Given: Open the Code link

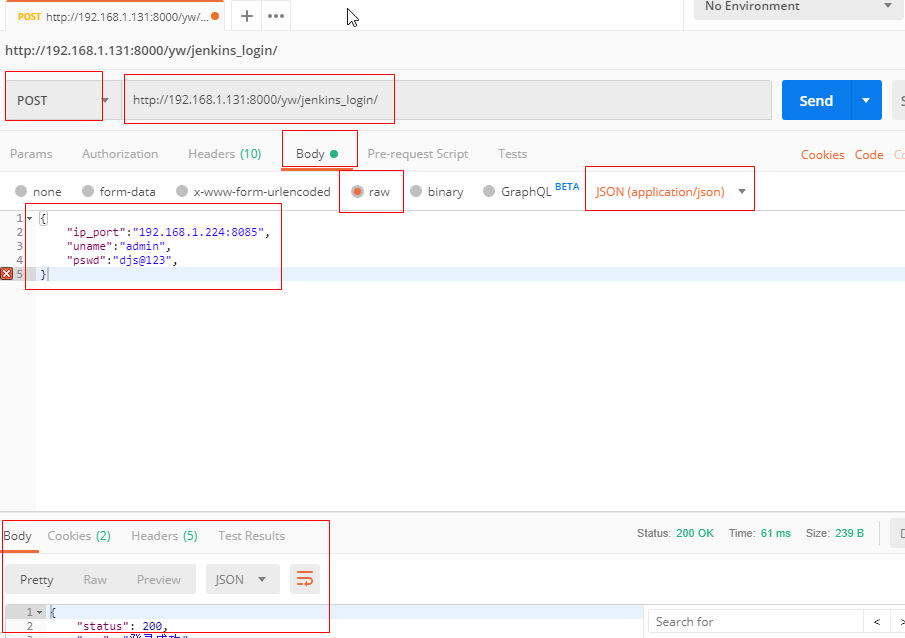Looking at the screenshot, I should pos(869,155).
